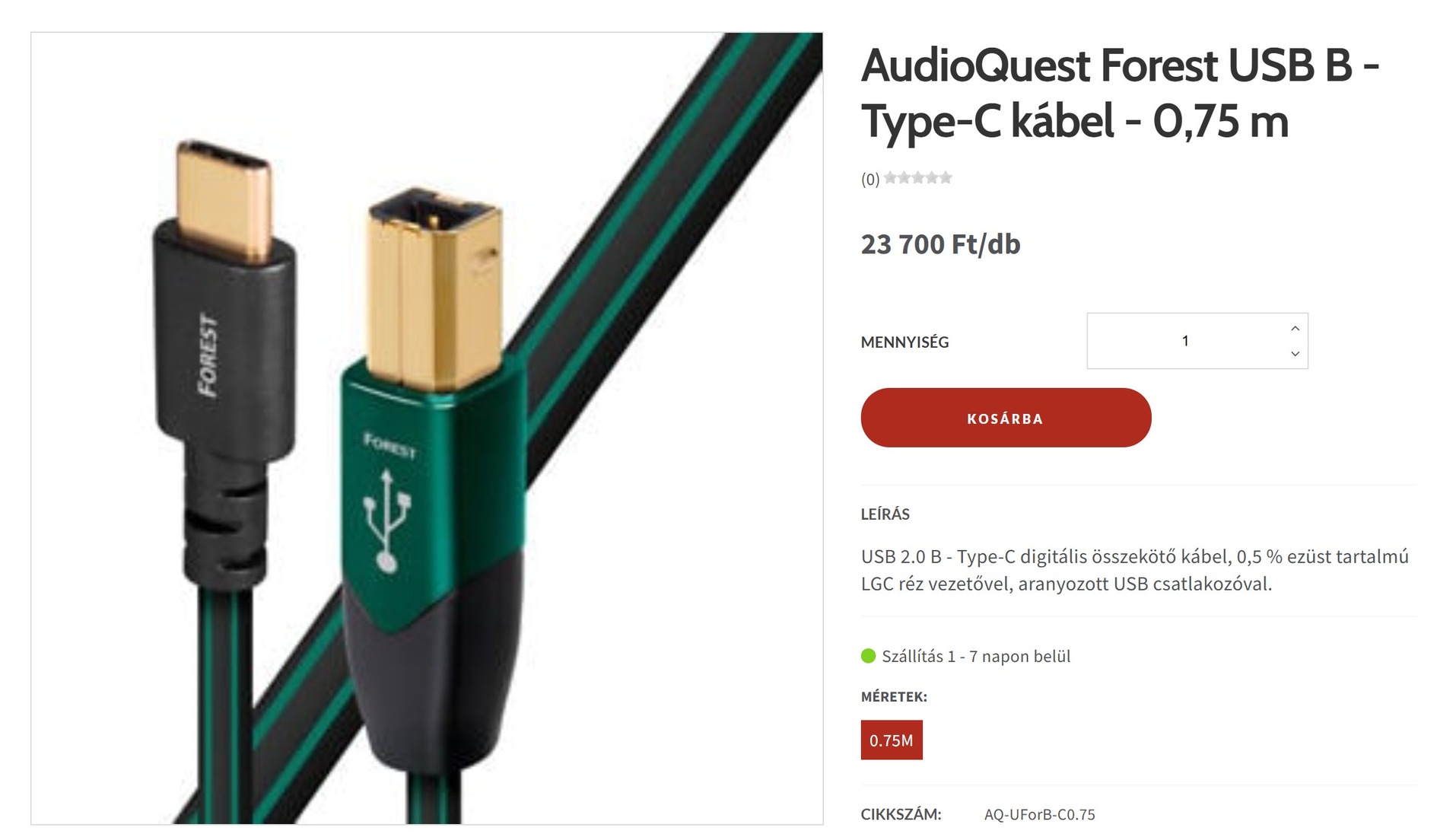Click the LEÍRÁS section heading
Image resolution: width=1456 pixels, height=834 pixels.
885,514
